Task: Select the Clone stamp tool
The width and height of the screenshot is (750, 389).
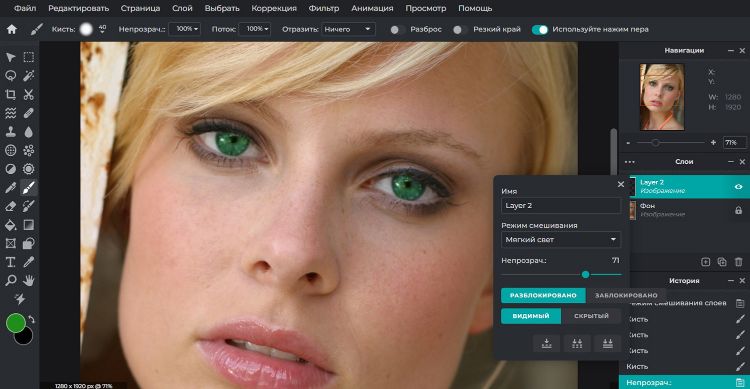Action: [x=11, y=132]
